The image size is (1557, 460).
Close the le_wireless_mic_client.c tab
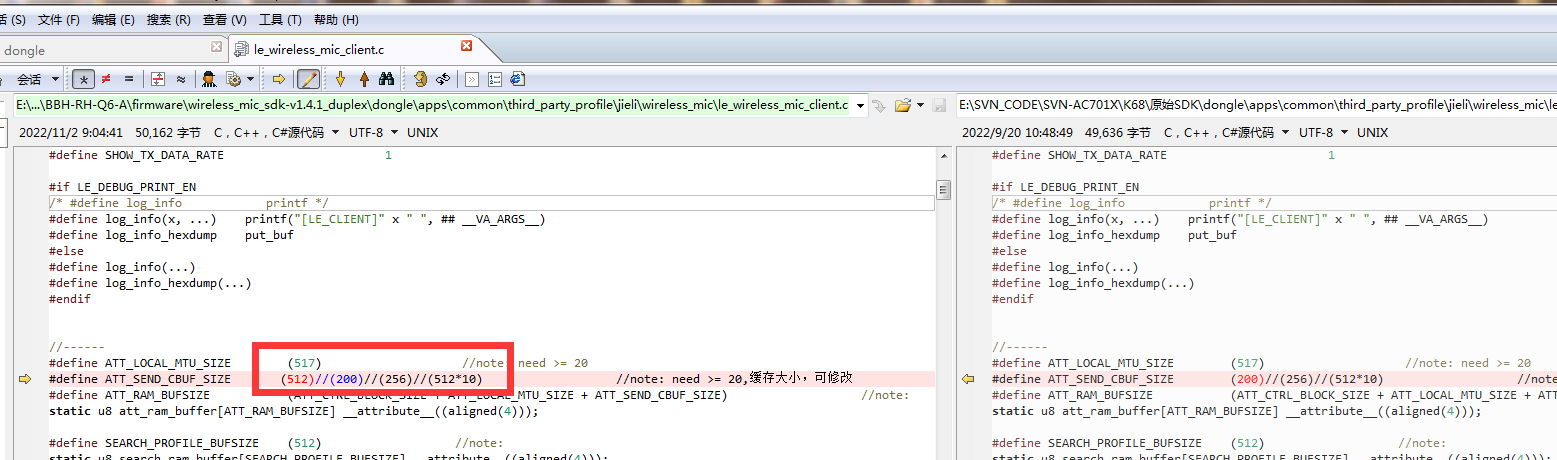[x=466, y=46]
